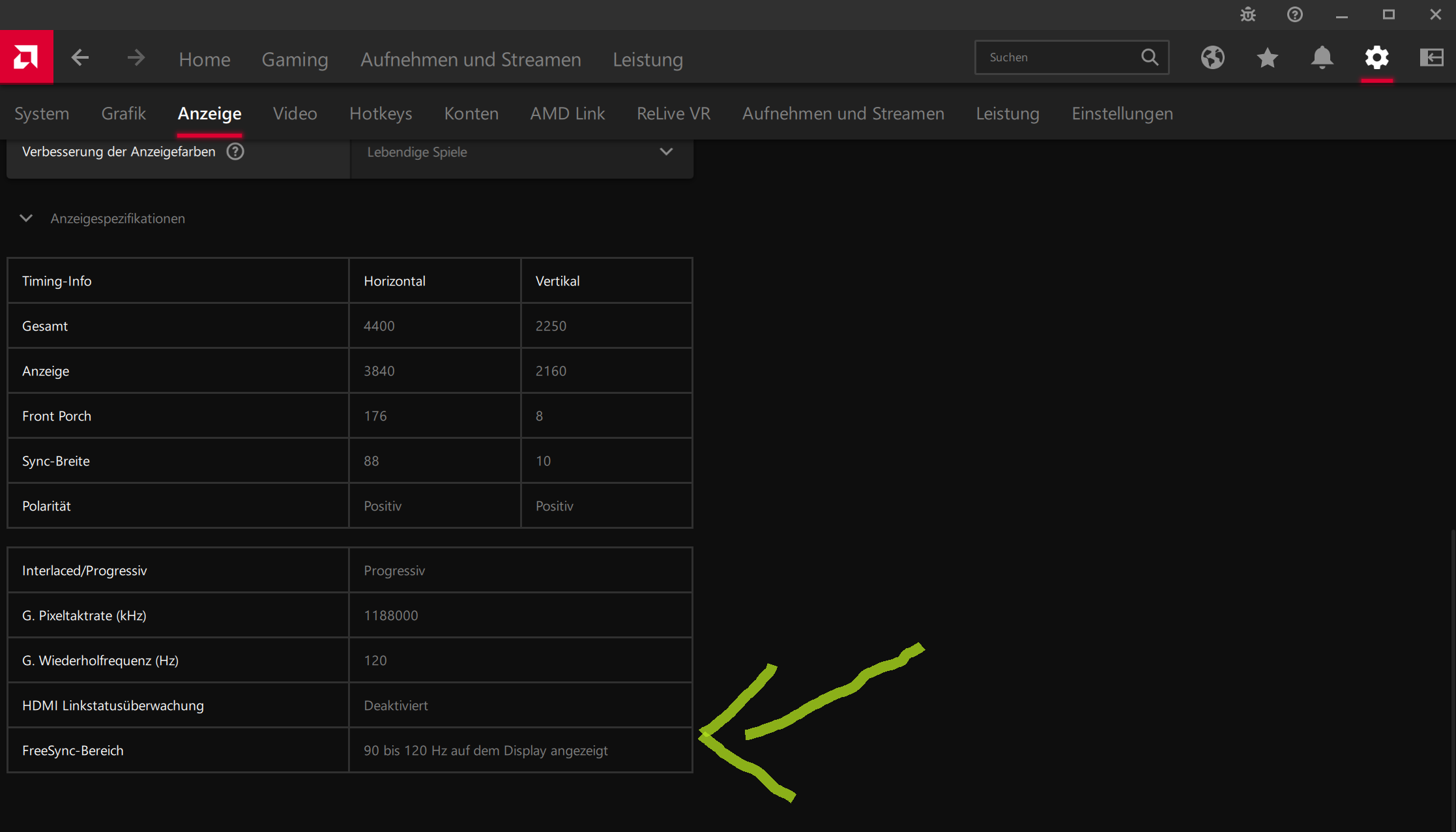Viewport: 1456px width, 832px height.
Task: Click the AMD logo icon
Action: [26, 57]
